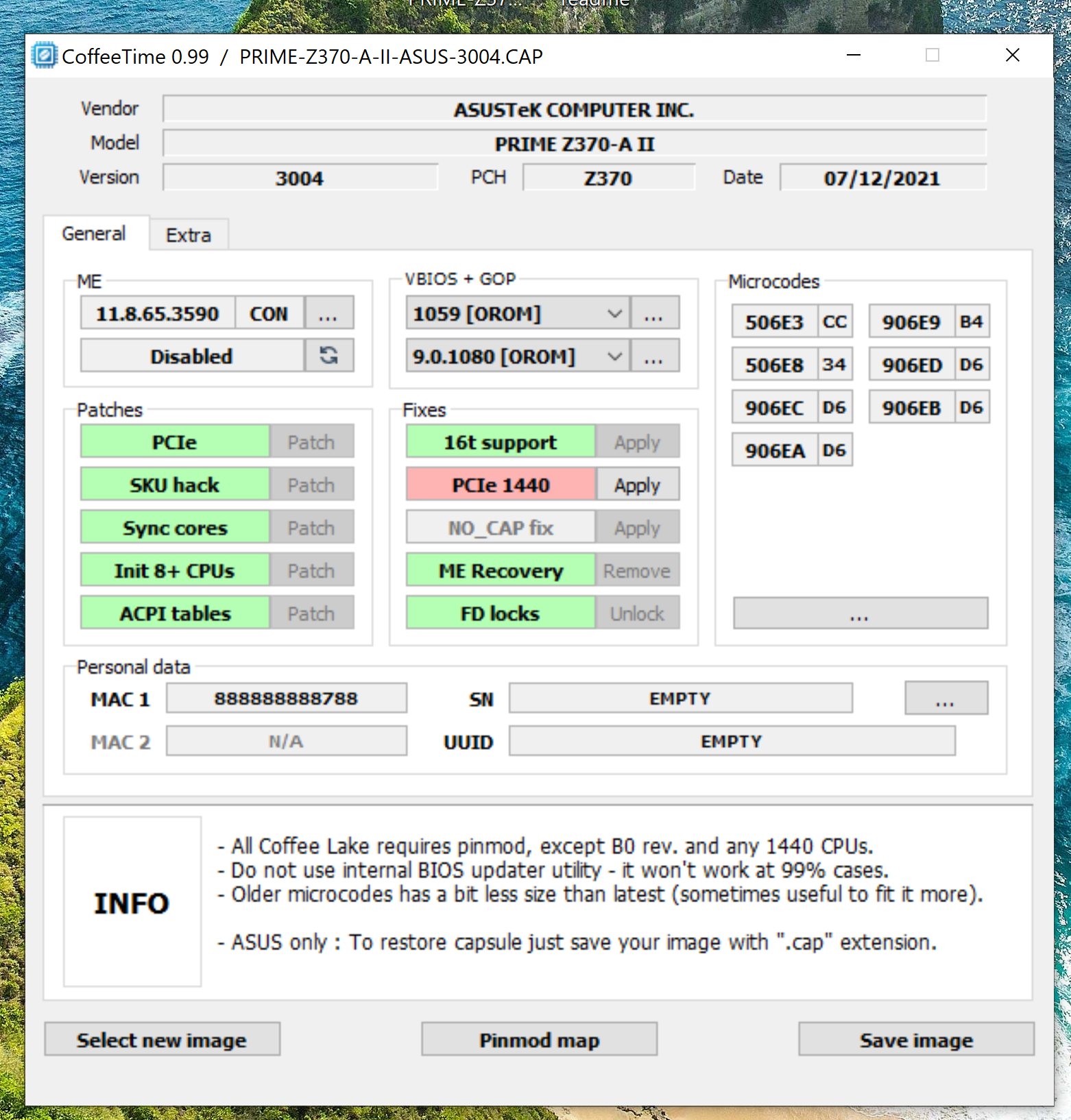Image resolution: width=1071 pixels, height=1120 pixels.
Task: Click the ME state refresh icon
Action: pyautogui.click(x=329, y=355)
